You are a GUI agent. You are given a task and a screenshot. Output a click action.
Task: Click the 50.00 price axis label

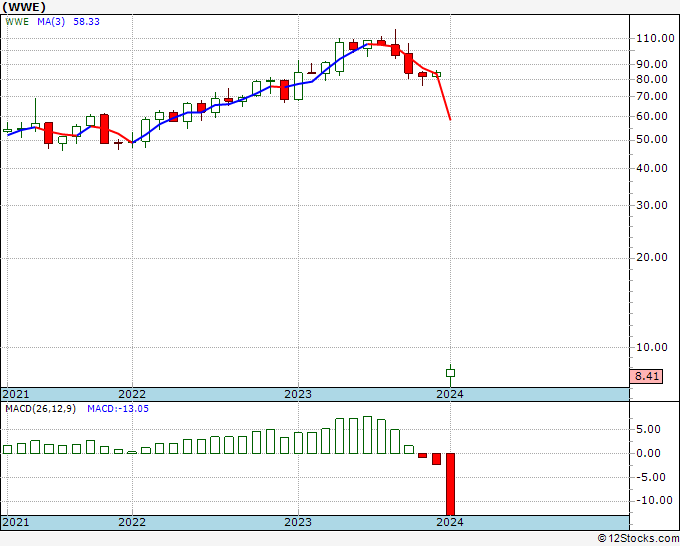[651, 139]
